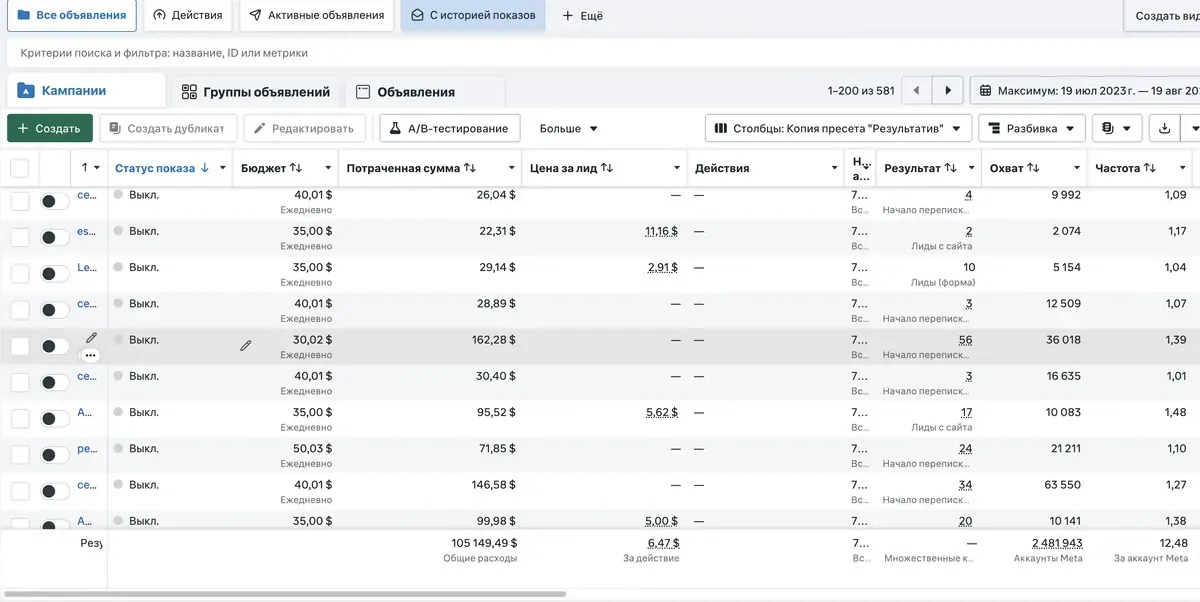Expand the Столбцы preset dropdown
This screenshot has height=602, width=1200.
tap(838, 128)
